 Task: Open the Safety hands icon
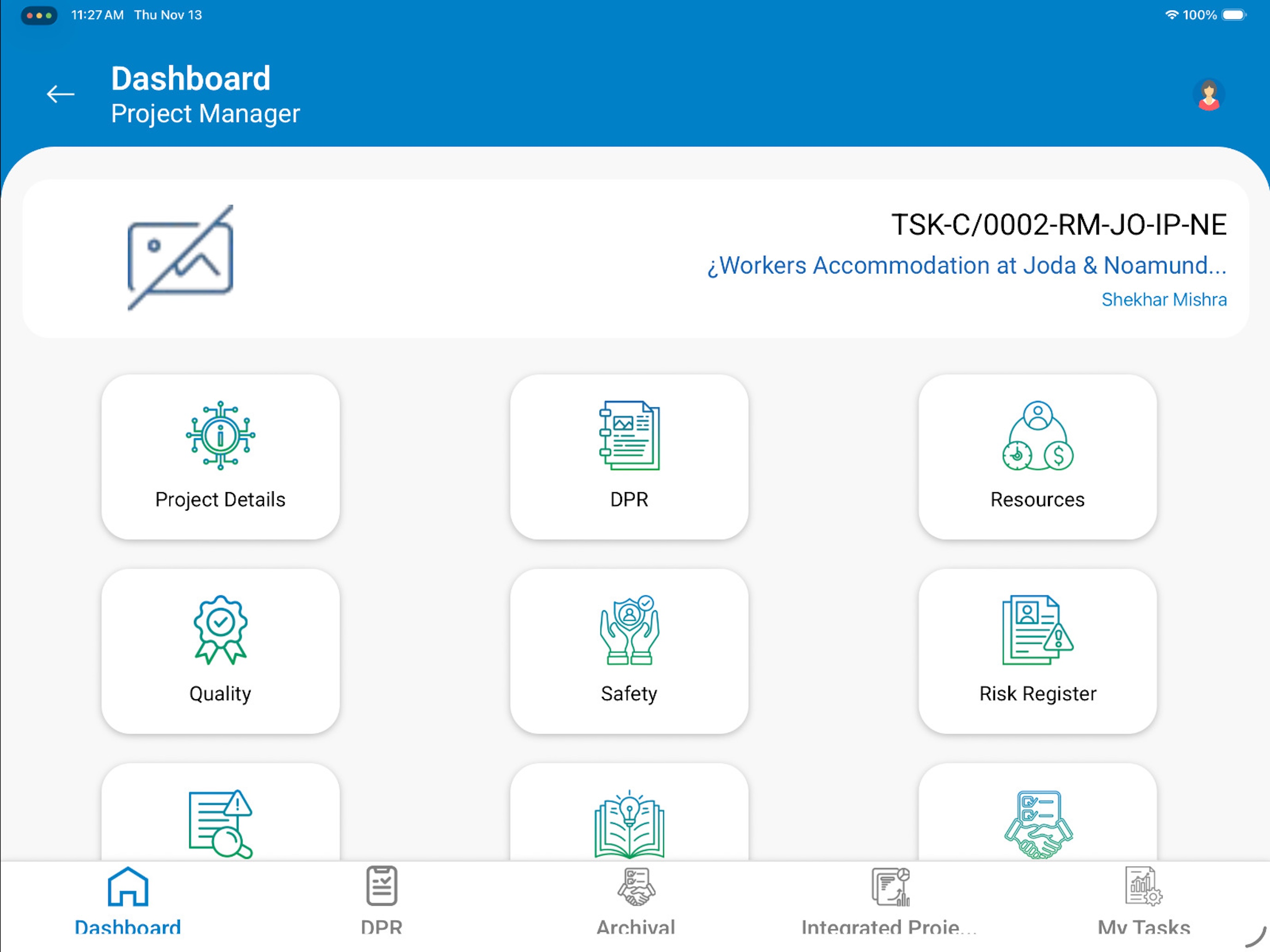629,630
